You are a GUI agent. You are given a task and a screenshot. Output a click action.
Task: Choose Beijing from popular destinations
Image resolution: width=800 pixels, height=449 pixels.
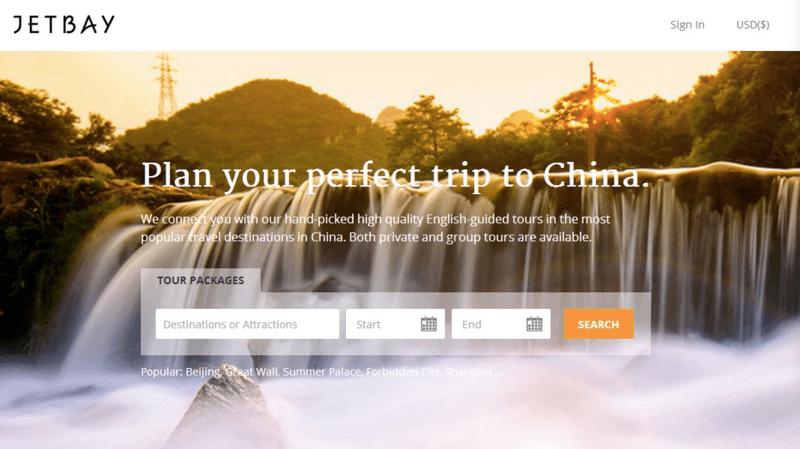click(x=203, y=372)
